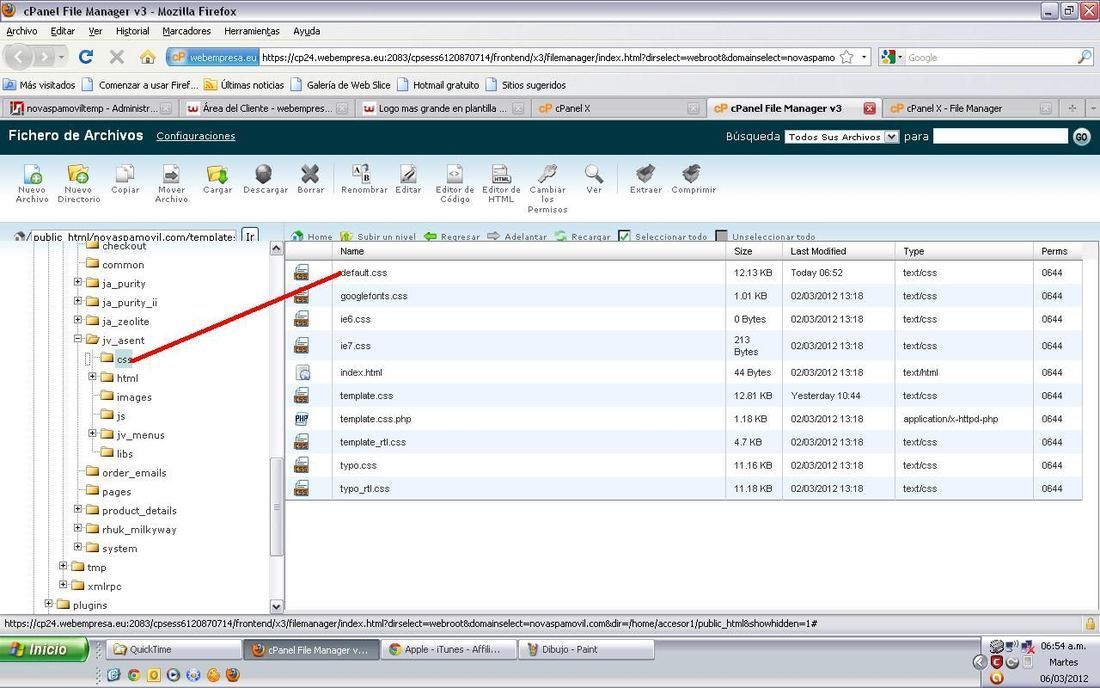
Task: Open the QuickTime taskbar item
Action: pos(174,649)
